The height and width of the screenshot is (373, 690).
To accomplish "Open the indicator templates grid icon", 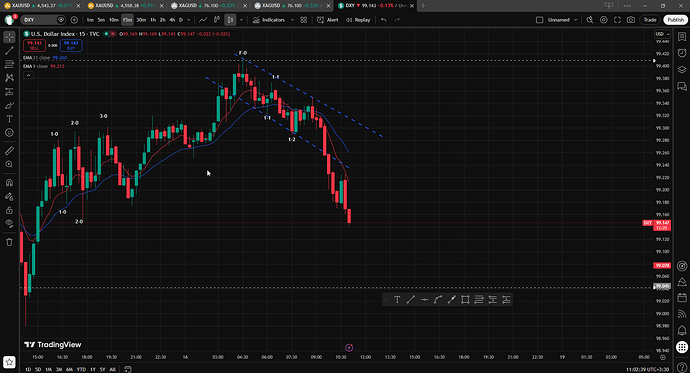I will click(x=304, y=20).
